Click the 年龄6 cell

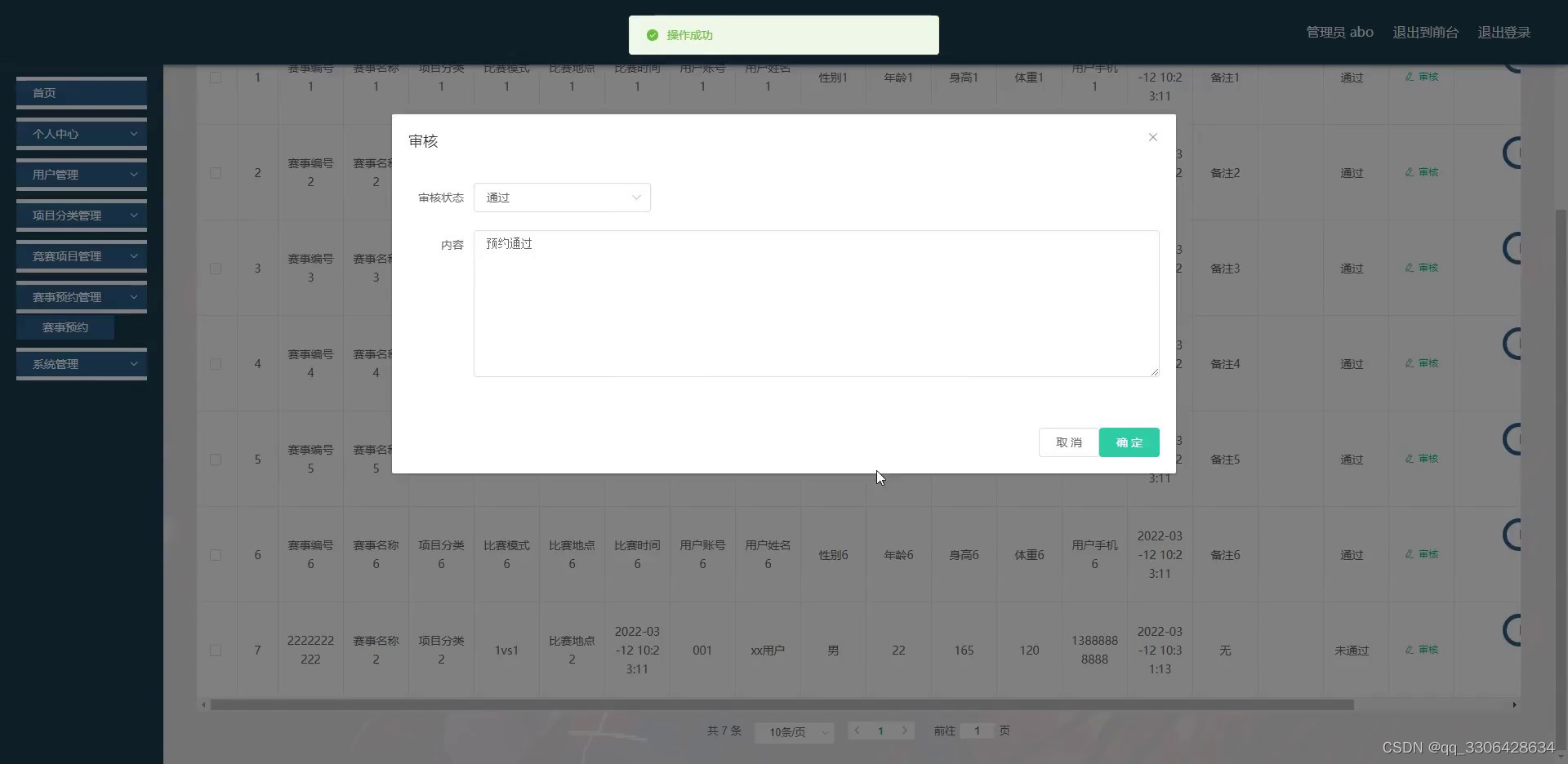pos(898,555)
